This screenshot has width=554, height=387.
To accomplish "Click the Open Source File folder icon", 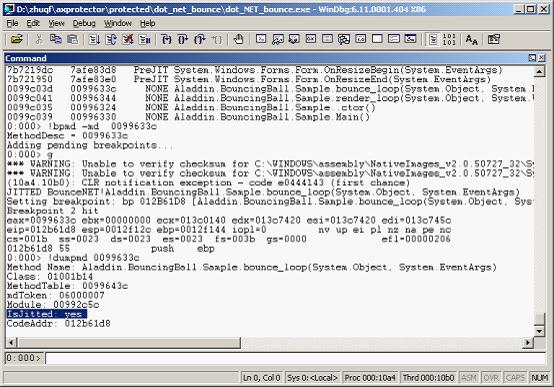I will (x=17, y=39).
